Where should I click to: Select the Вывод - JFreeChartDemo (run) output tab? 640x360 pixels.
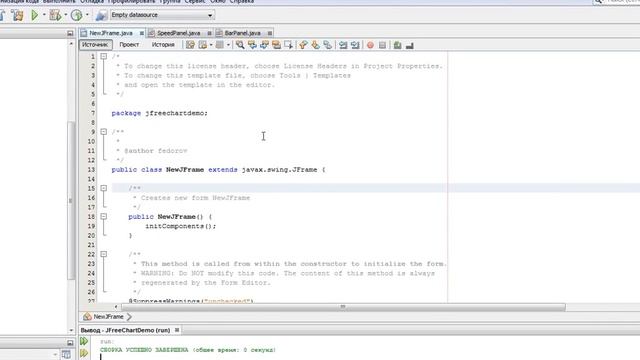125,330
